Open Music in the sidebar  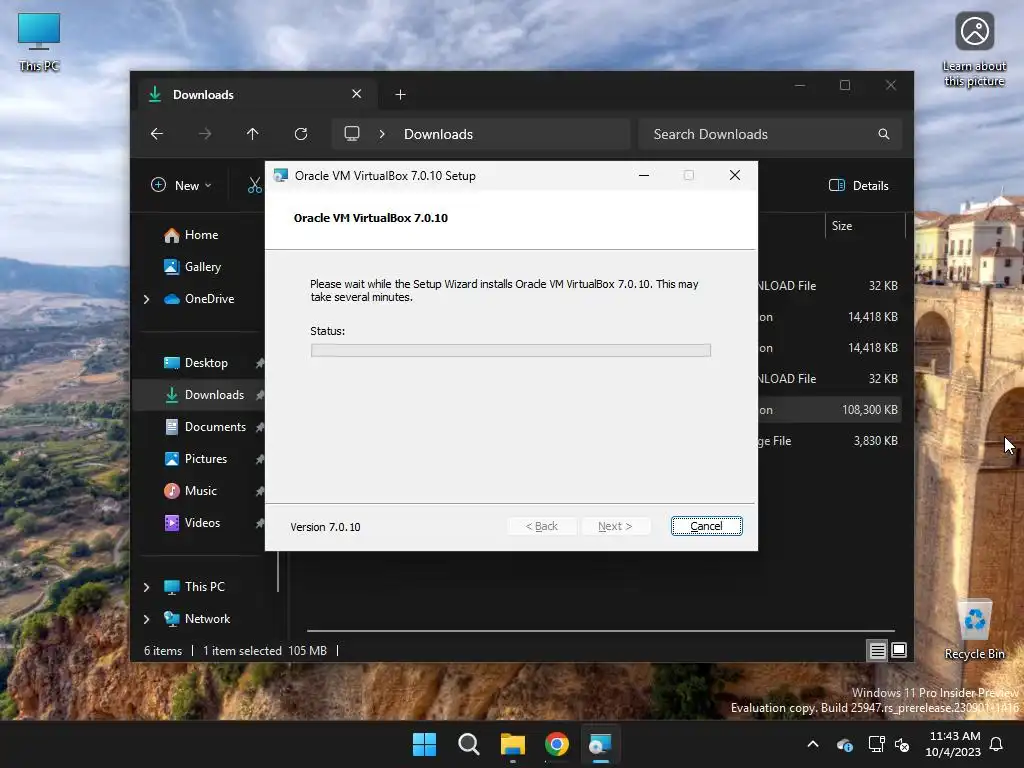pos(200,491)
